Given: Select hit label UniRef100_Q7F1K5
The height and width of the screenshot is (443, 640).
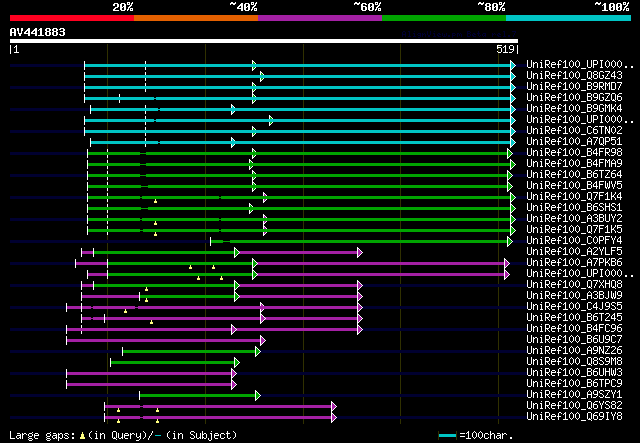Looking at the screenshot, I should coord(574,230).
